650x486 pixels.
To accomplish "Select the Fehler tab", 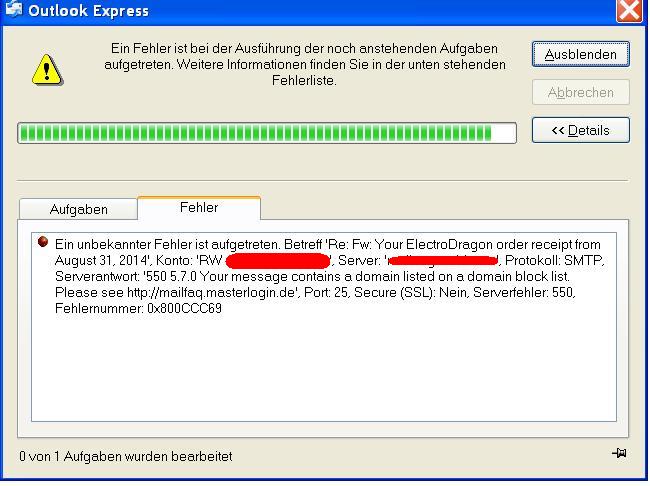I will coord(199,207).
